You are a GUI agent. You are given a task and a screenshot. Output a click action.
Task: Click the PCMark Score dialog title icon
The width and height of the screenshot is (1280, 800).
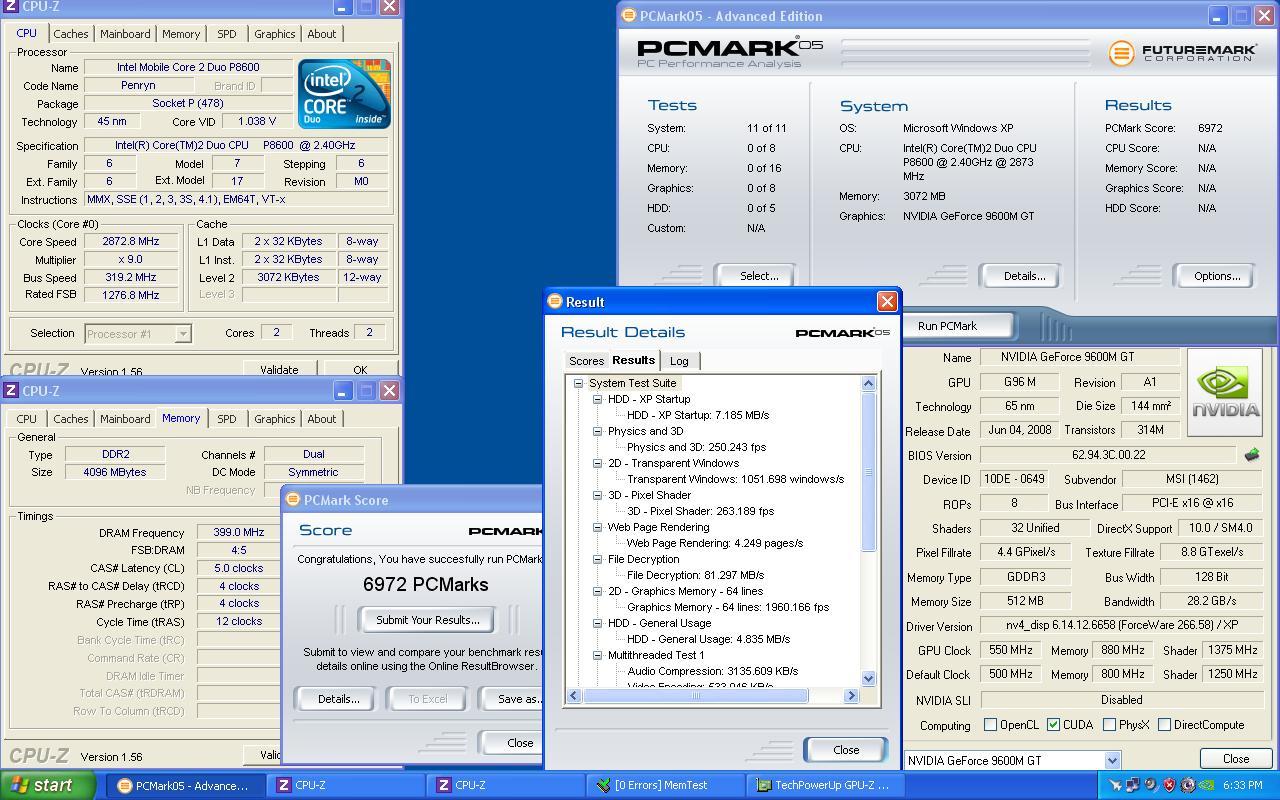coord(293,500)
